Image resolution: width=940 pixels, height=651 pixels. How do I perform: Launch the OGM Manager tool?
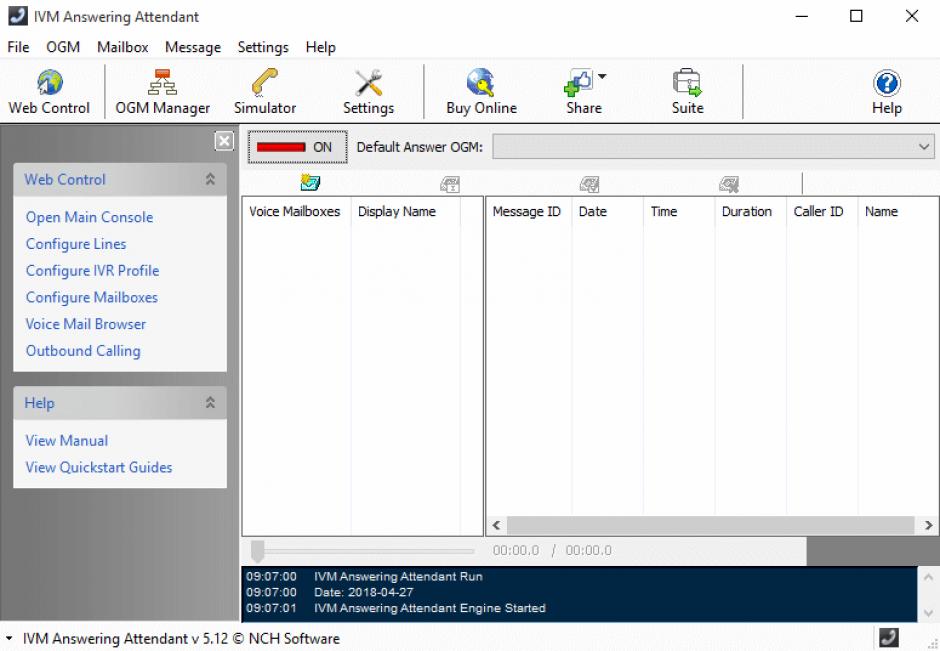tap(162, 92)
